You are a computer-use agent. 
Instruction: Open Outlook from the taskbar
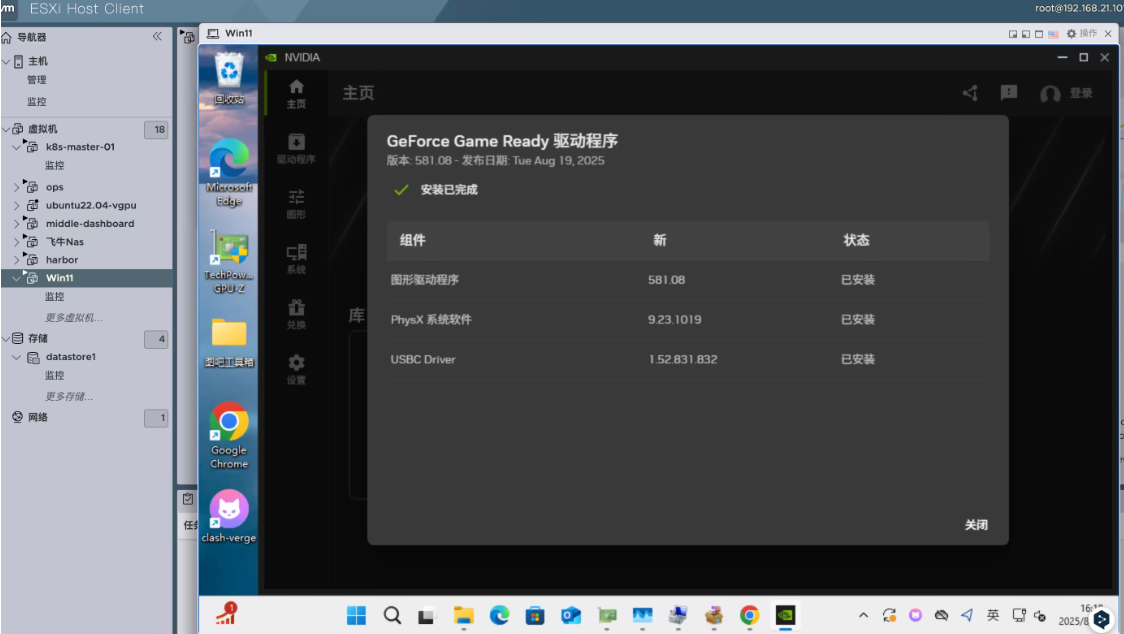pos(571,615)
